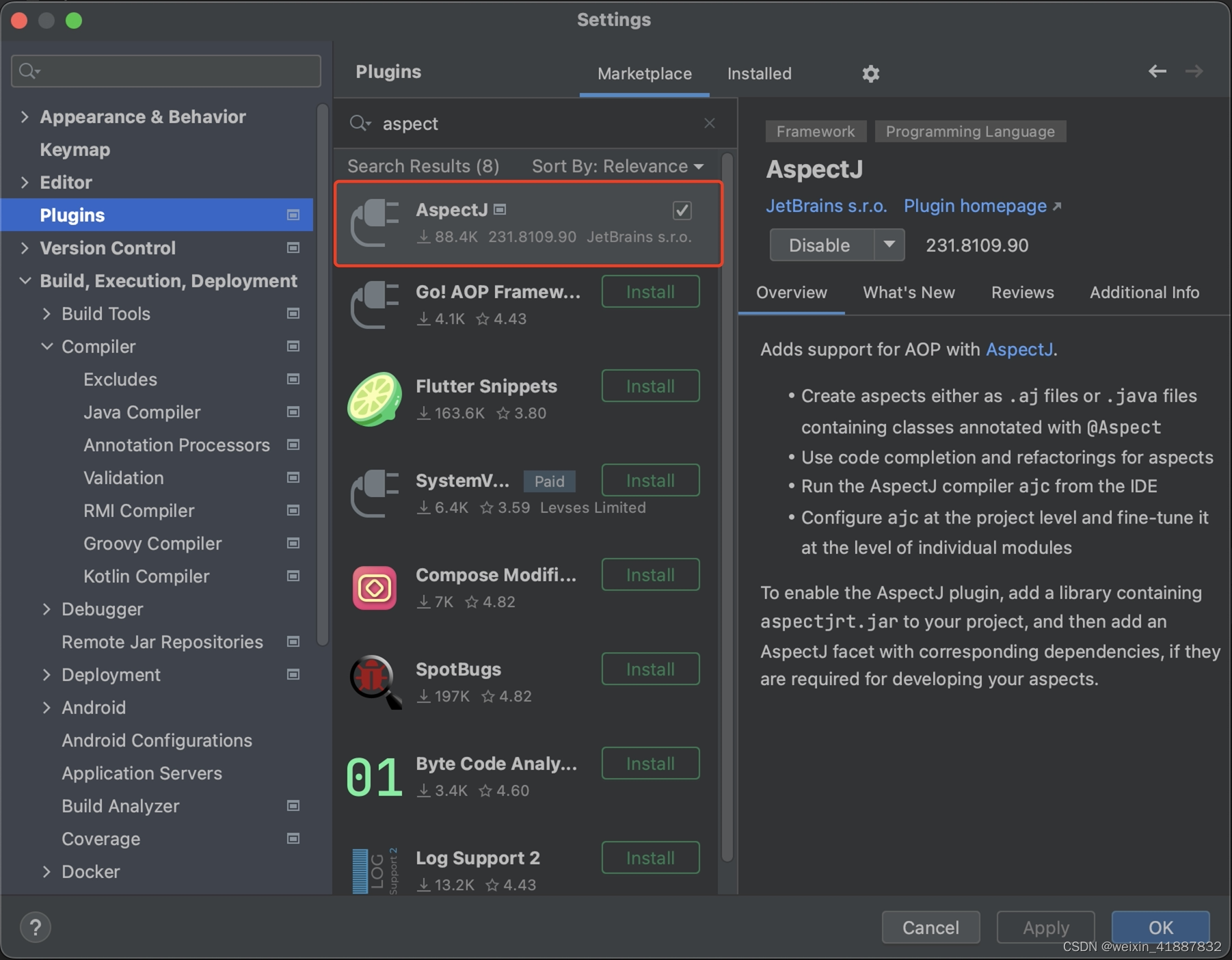1232x960 pixels.
Task: Open the plugins gear settings icon
Action: (870, 73)
